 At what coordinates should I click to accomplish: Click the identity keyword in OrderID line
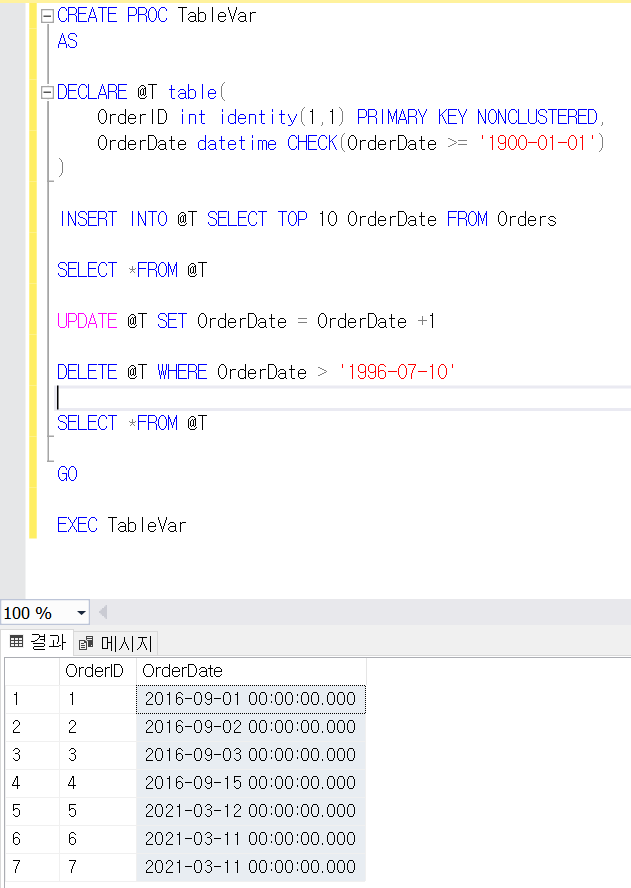(x=258, y=117)
